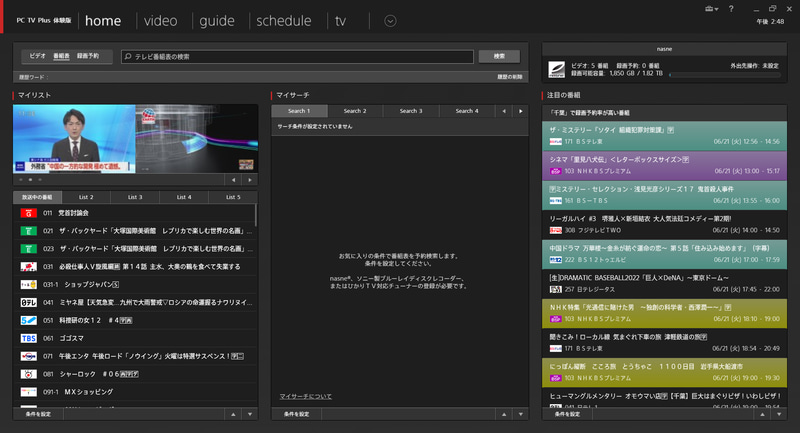Click the 検索 search button

click(x=499, y=56)
